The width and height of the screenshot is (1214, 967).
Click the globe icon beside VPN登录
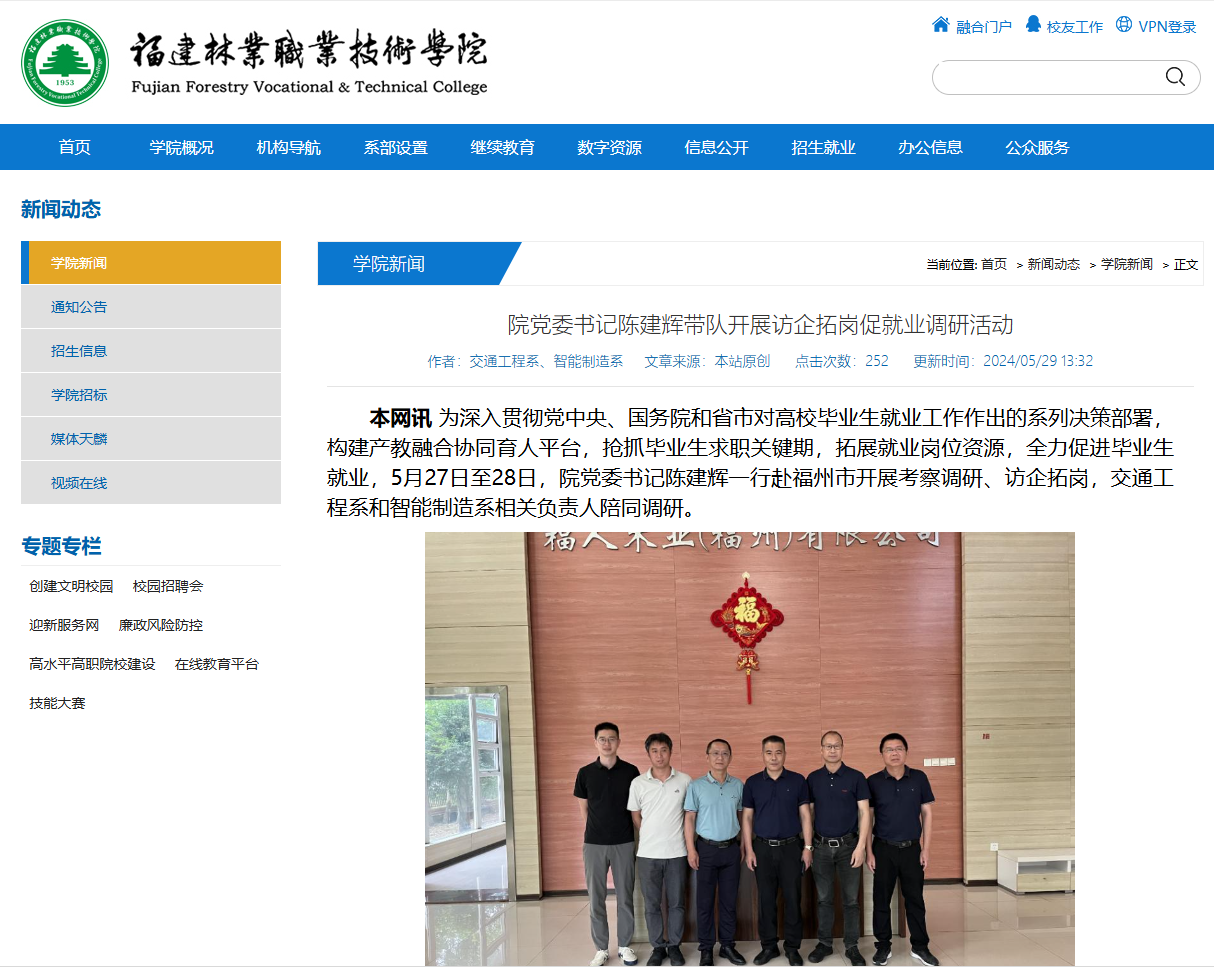pyautogui.click(x=1124, y=25)
